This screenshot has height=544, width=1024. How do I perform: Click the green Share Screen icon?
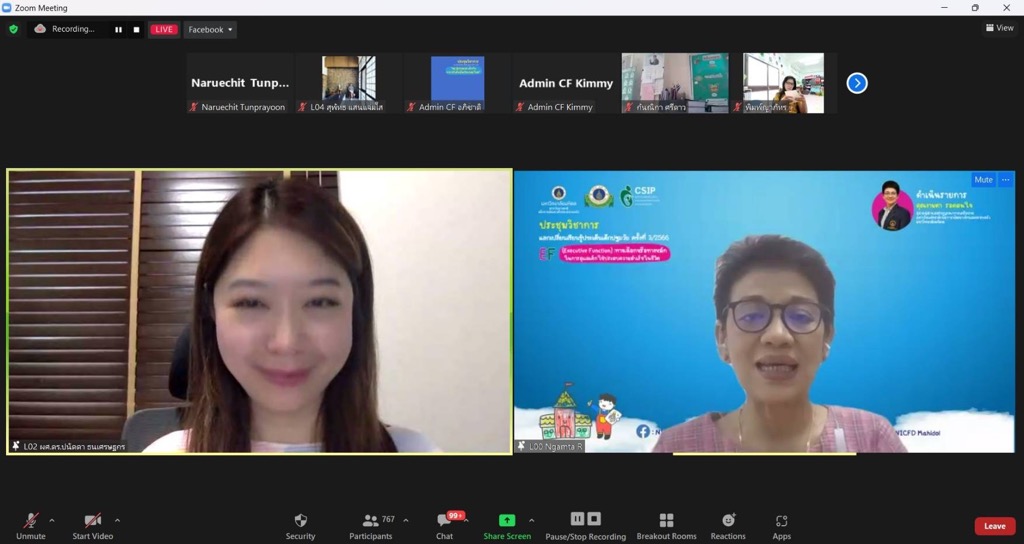pyautogui.click(x=507, y=521)
